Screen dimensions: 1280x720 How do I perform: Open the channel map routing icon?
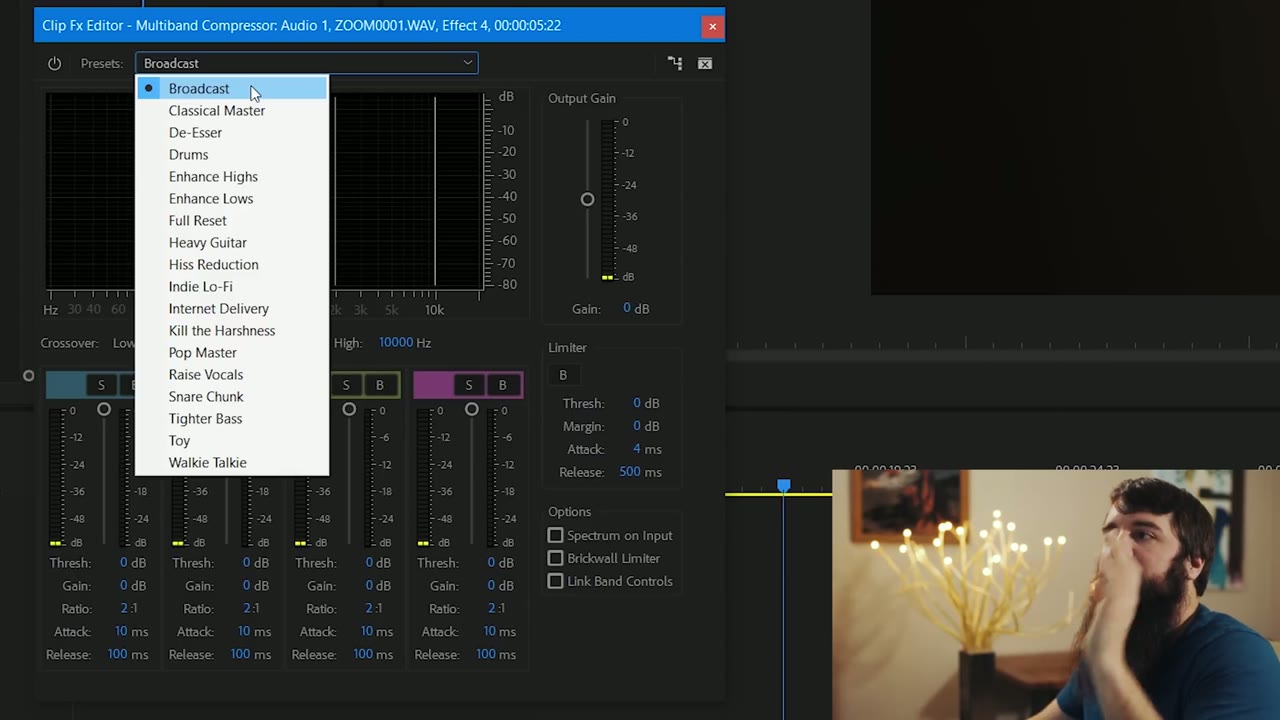tap(675, 63)
